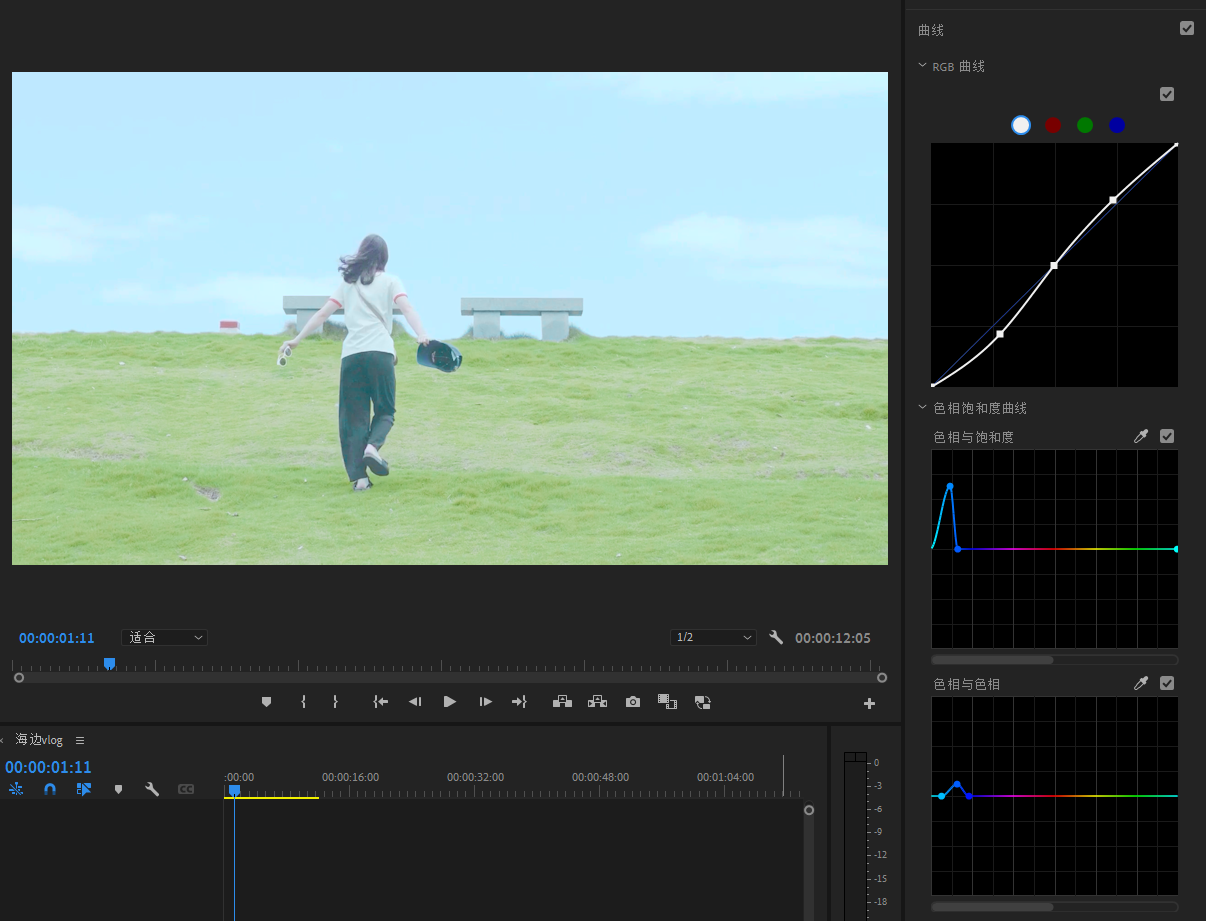Image resolution: width=1206 pixels, height=921 pixels.
Task: Uncheck the 色相与饱和度 curve checkbox
Action: pyautogui.click(x=1167, y=436)
